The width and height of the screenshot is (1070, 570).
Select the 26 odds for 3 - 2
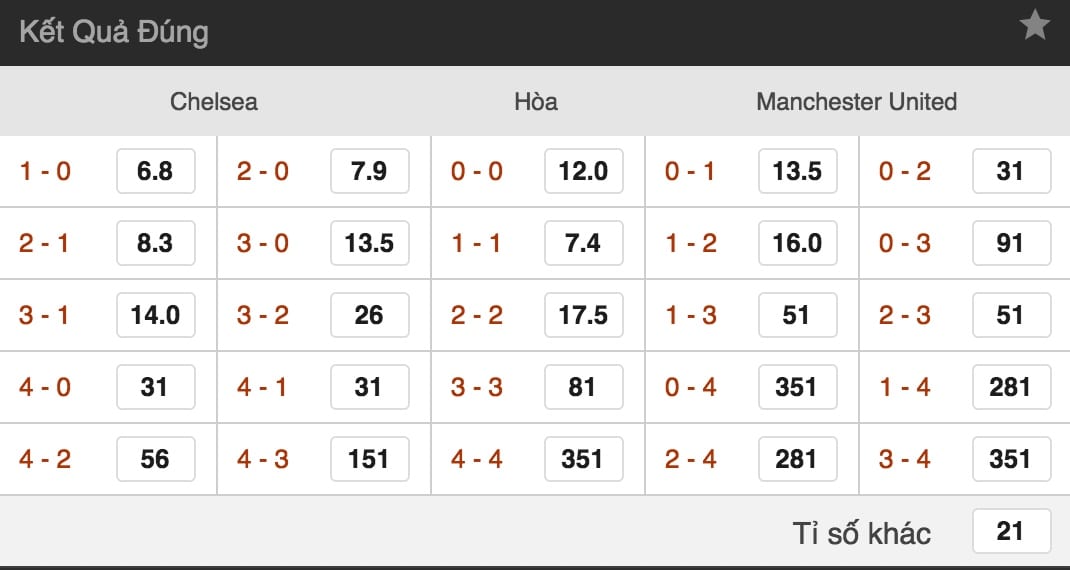[x=369, y=315]
